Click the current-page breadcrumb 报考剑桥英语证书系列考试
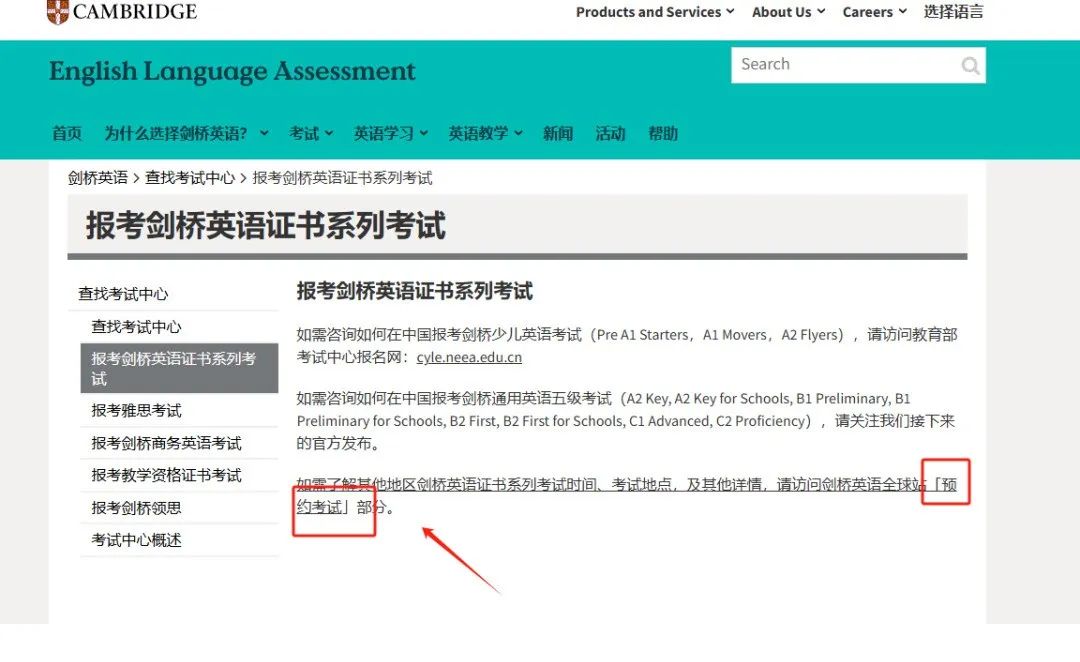This screenshot has width=1080, height=662. pos(342,178)
